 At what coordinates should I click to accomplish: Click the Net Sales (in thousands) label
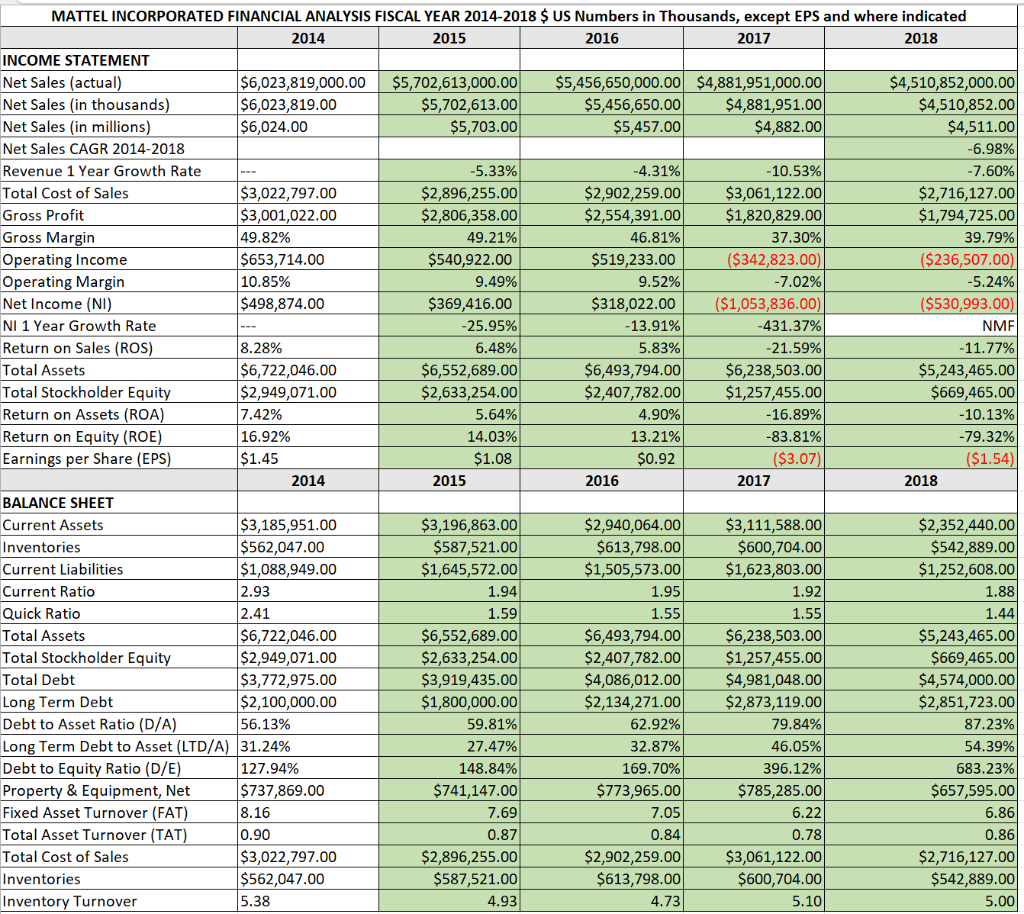tap(86, 105)
